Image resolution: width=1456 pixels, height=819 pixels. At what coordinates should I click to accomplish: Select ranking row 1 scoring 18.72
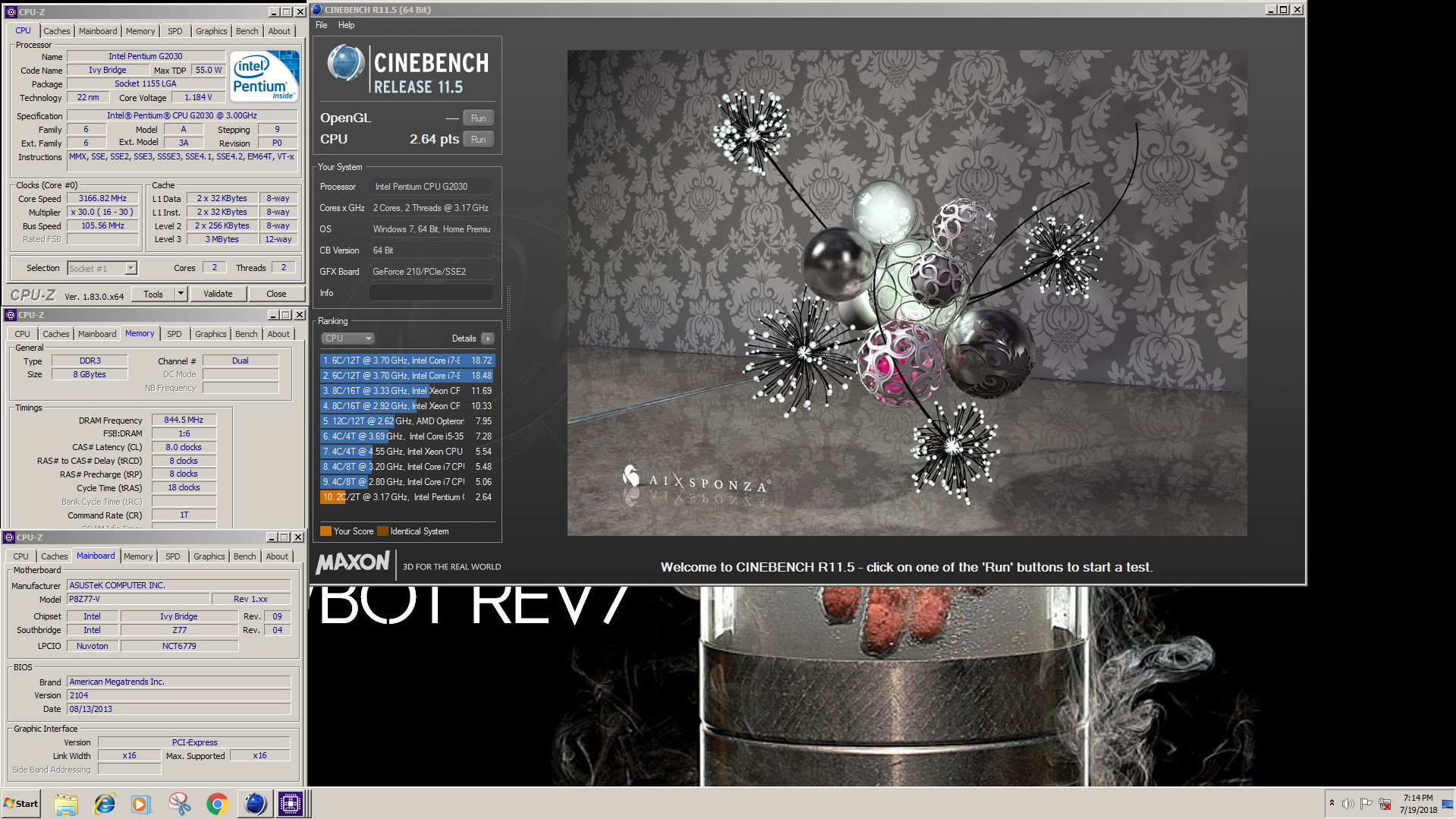click(x=407, y=361)
